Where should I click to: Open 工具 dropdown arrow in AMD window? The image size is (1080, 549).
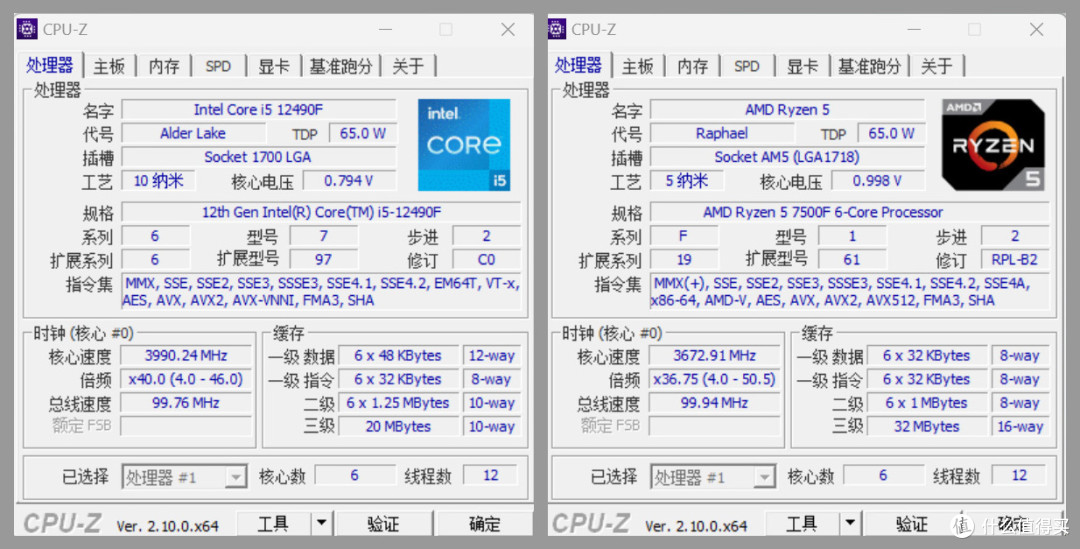pyautogui.click(x=850, y=524)
